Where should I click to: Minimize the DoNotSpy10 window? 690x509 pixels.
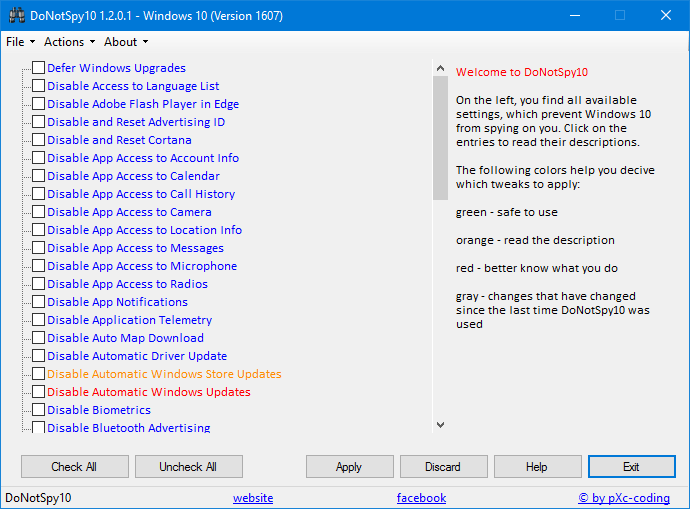[x=575, y=15]
